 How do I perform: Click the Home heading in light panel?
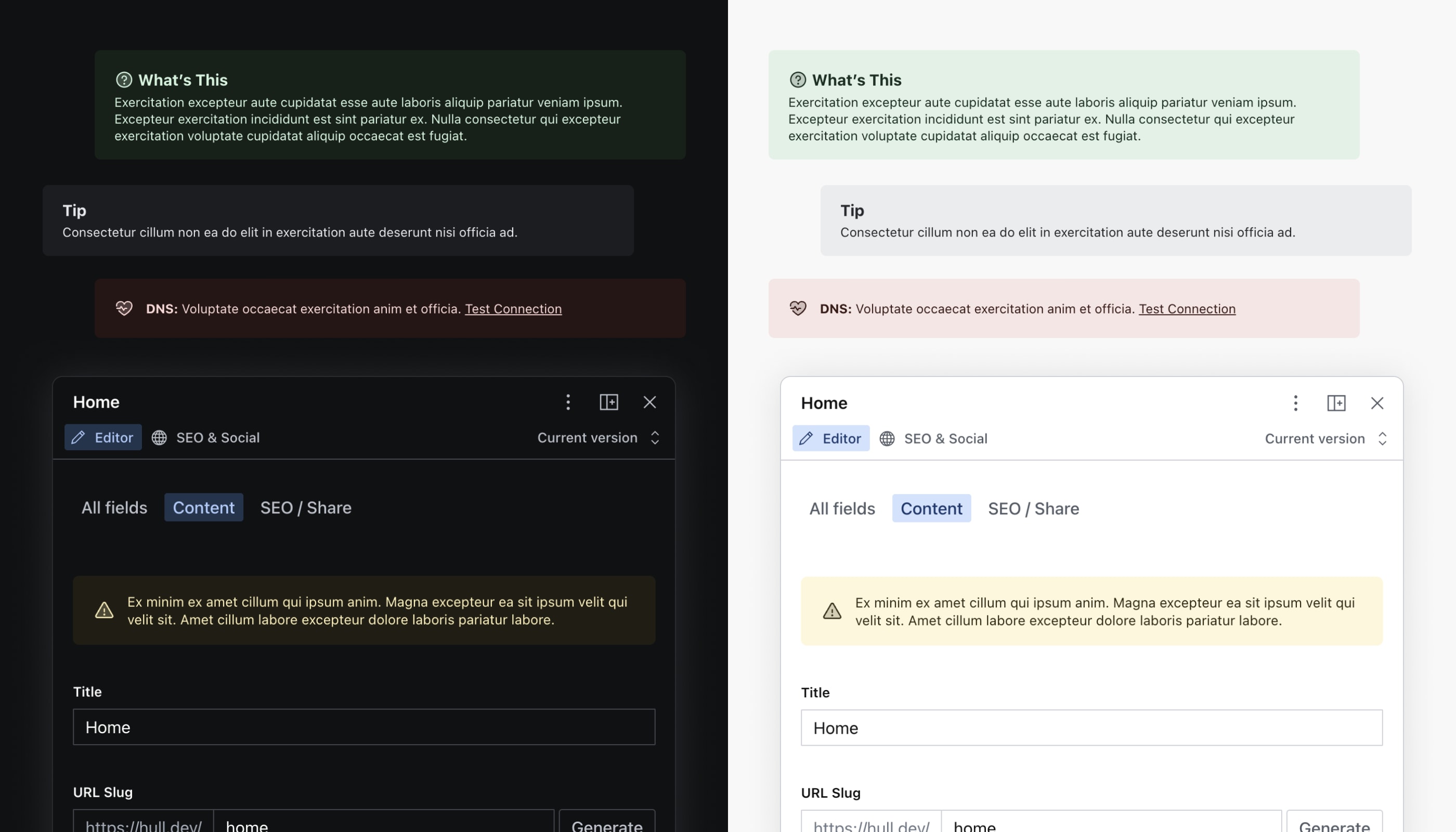tap(824, 404)
